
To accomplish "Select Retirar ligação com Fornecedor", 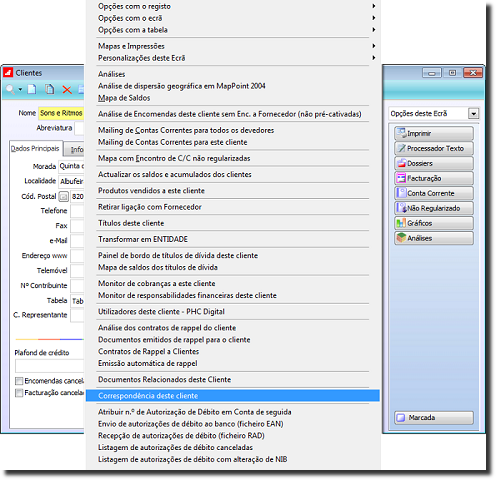I will pos(233,207).
